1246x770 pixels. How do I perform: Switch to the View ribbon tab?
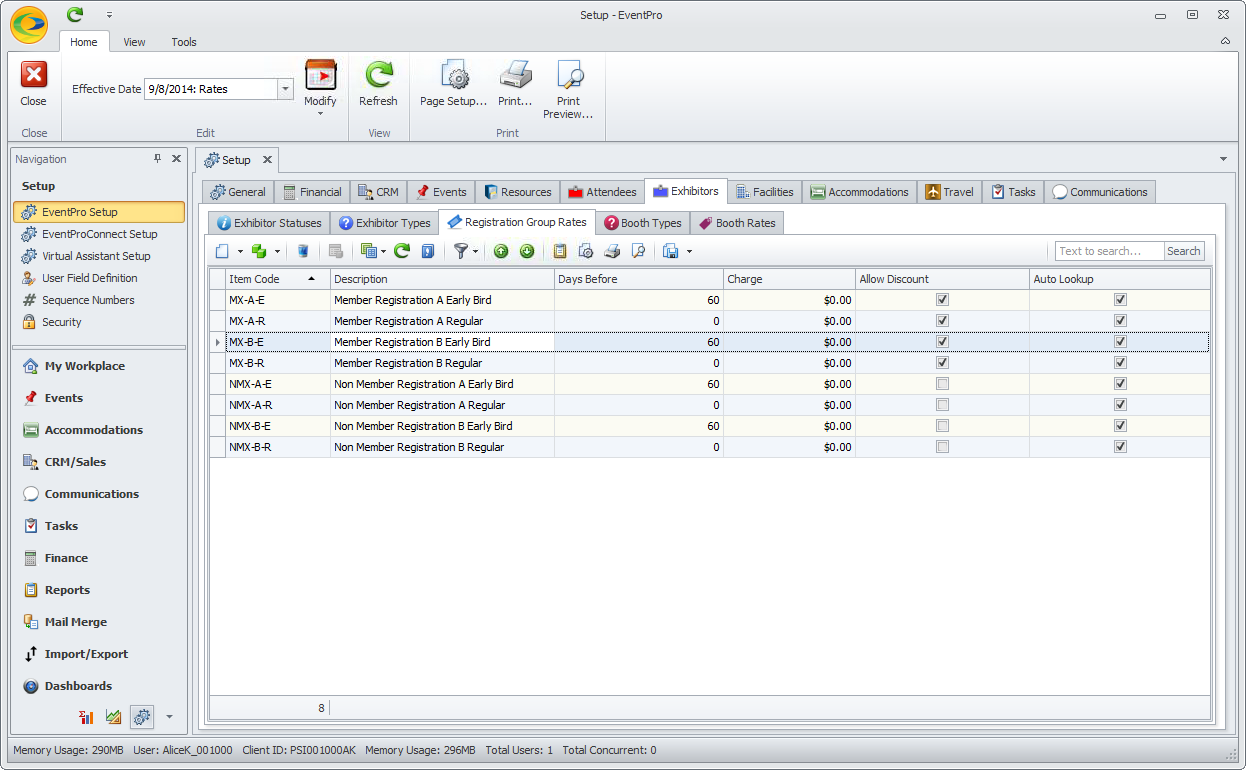(134, 42)
